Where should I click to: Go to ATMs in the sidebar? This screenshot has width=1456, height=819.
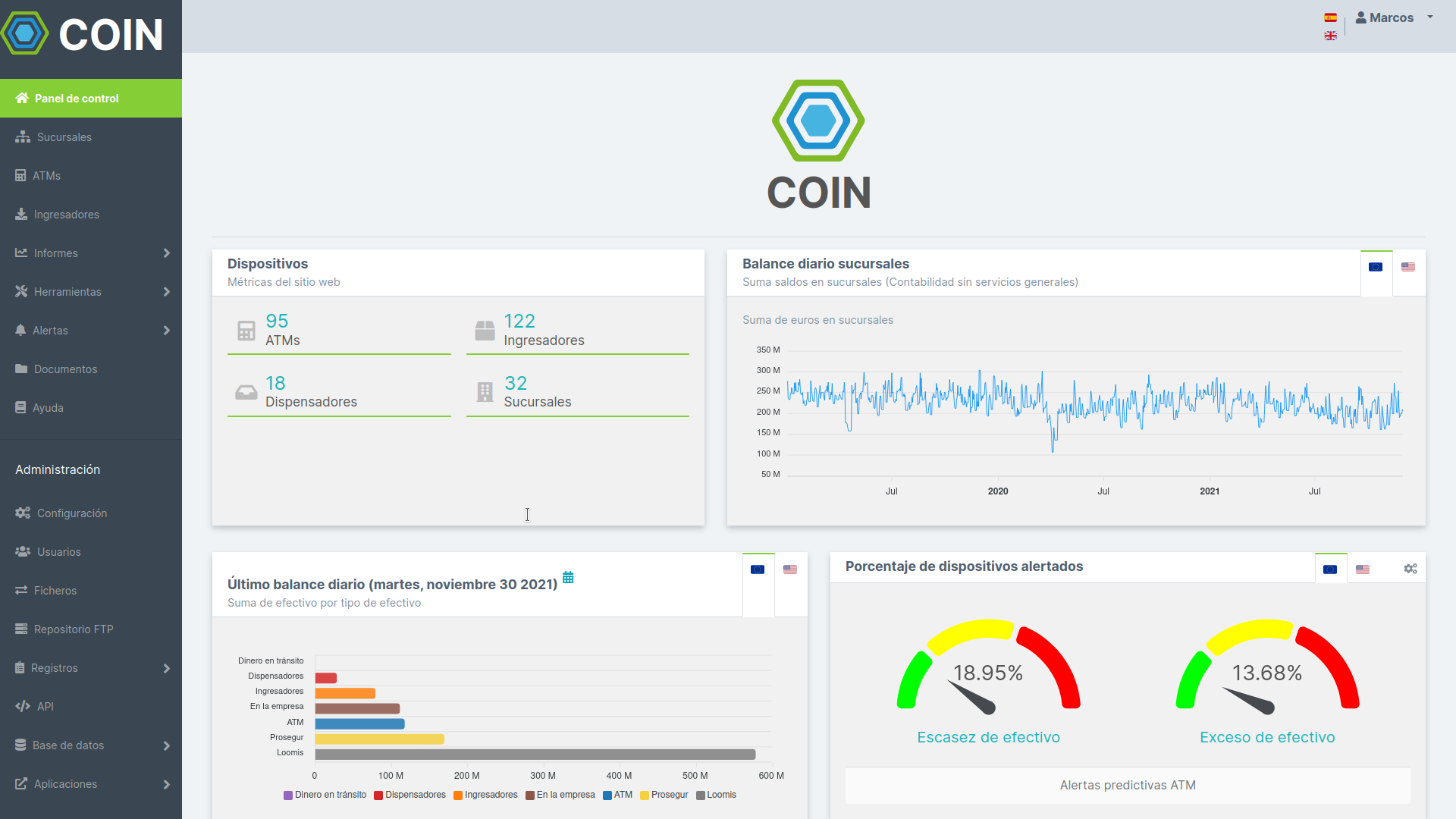91,176
